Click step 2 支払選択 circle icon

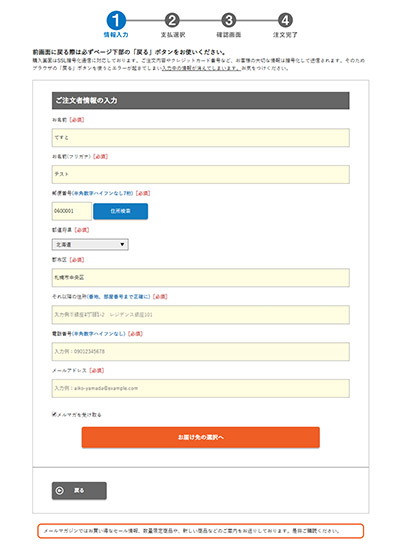172,20
